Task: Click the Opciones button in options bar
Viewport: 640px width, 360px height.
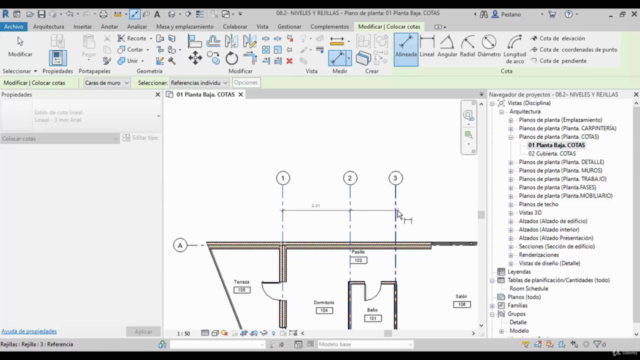Action: 246,83
